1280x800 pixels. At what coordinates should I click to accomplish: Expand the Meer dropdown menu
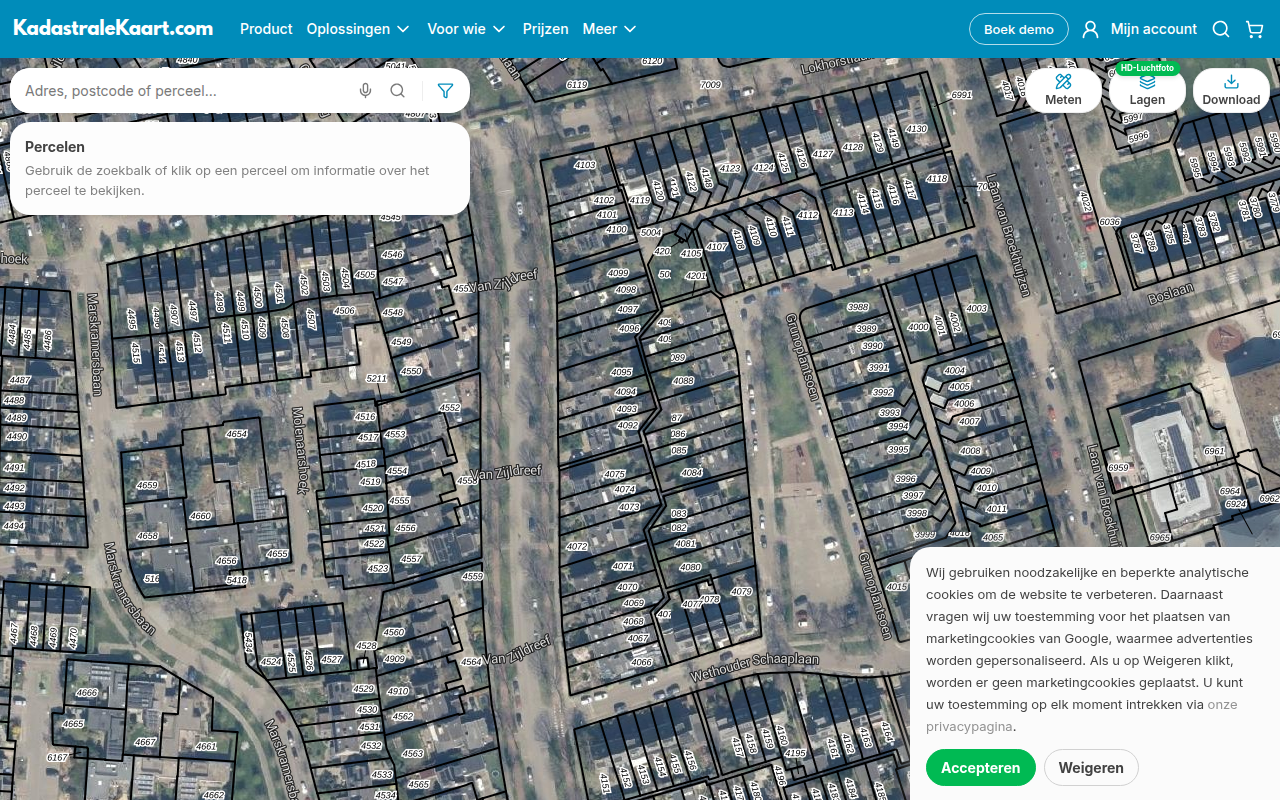pos(609,29)
